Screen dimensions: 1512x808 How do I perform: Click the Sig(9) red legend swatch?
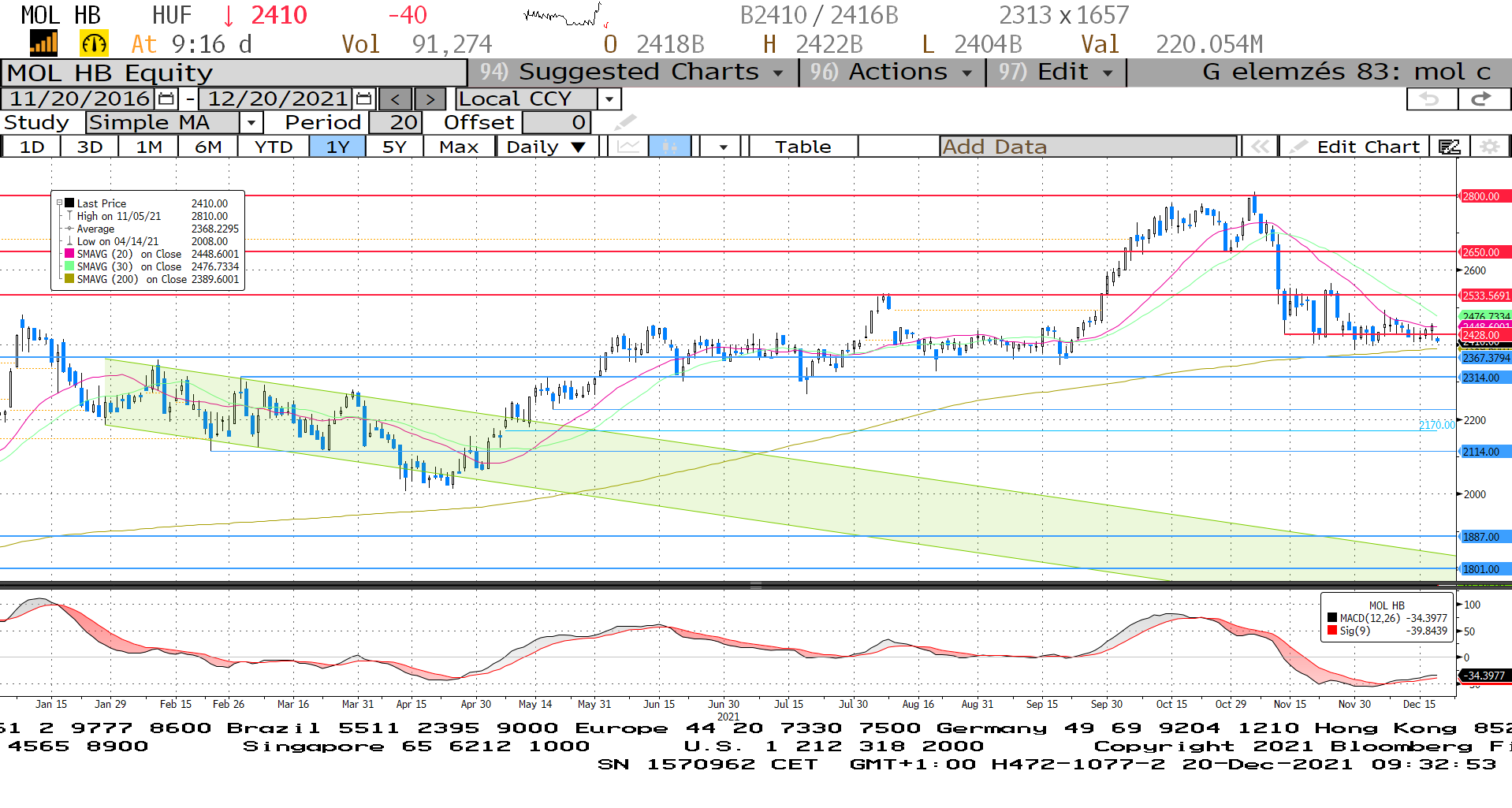click(x=1332, y=631)
